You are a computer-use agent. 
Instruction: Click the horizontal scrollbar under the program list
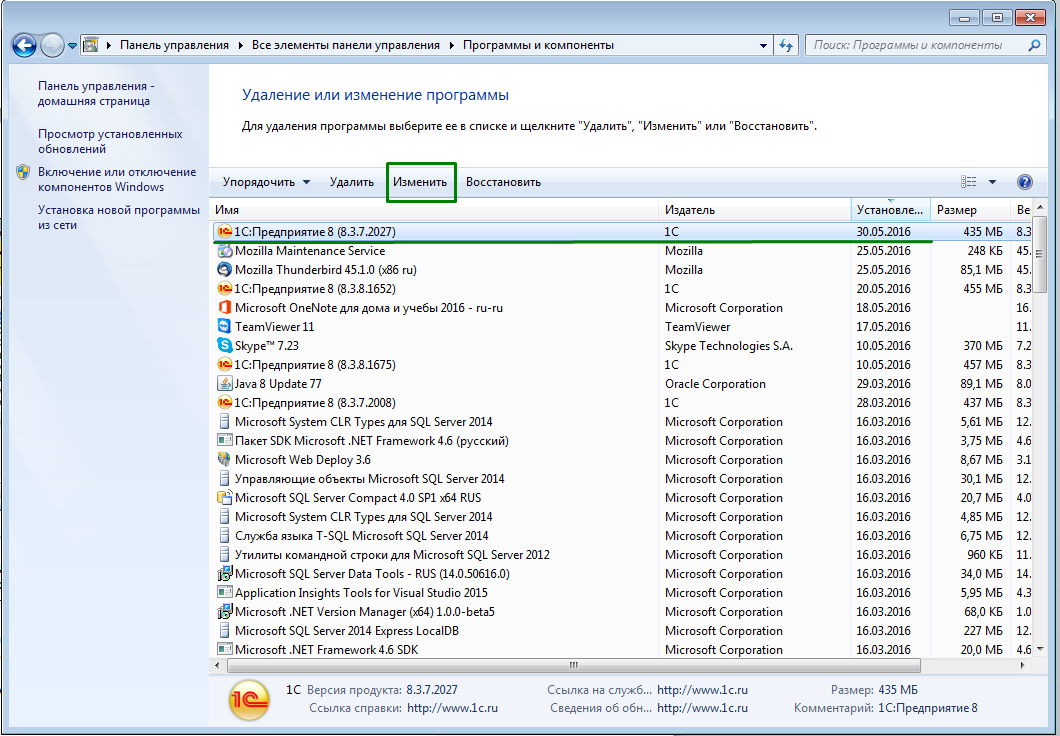click(573, 665)
